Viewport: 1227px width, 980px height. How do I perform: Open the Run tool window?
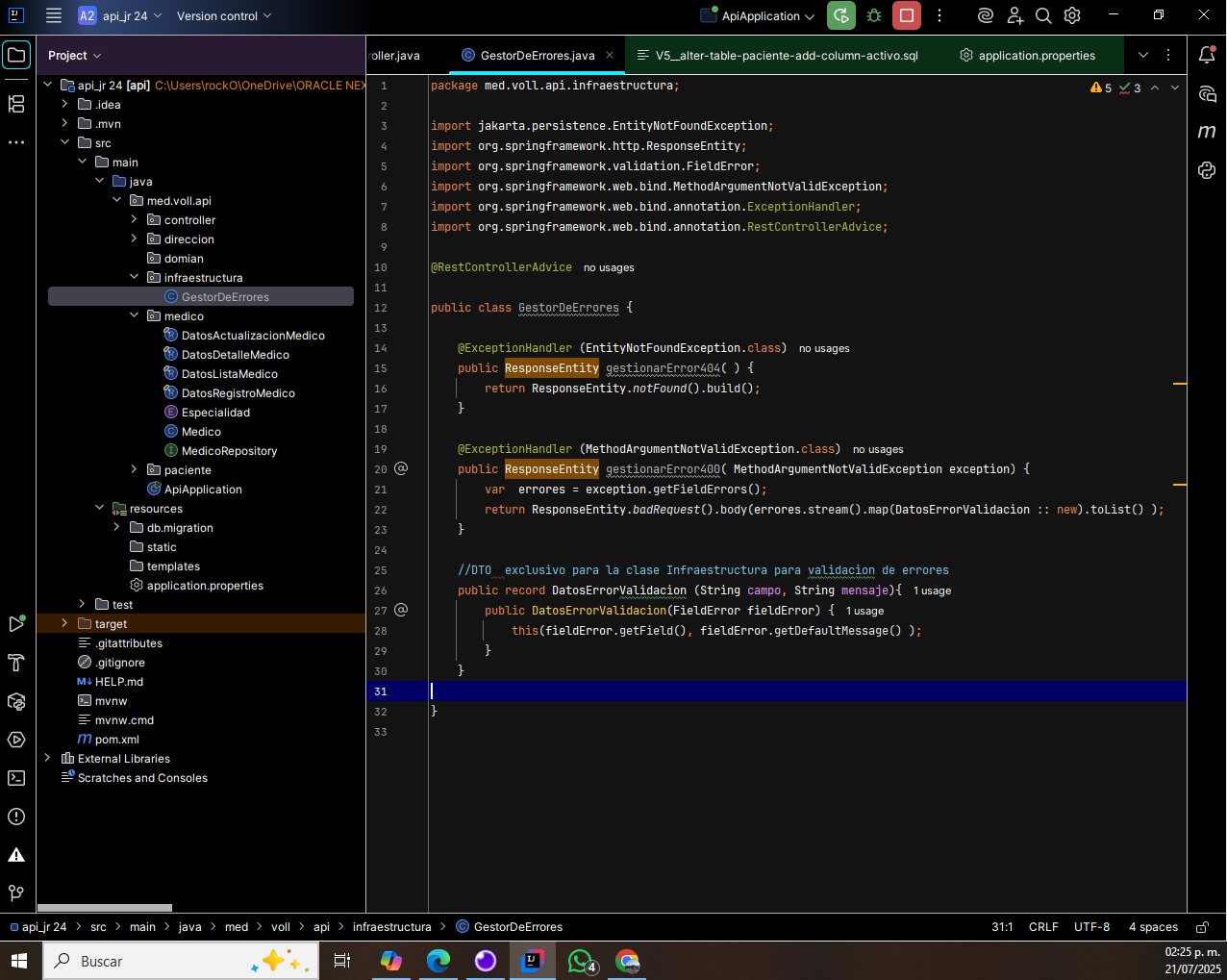point(16,624)
